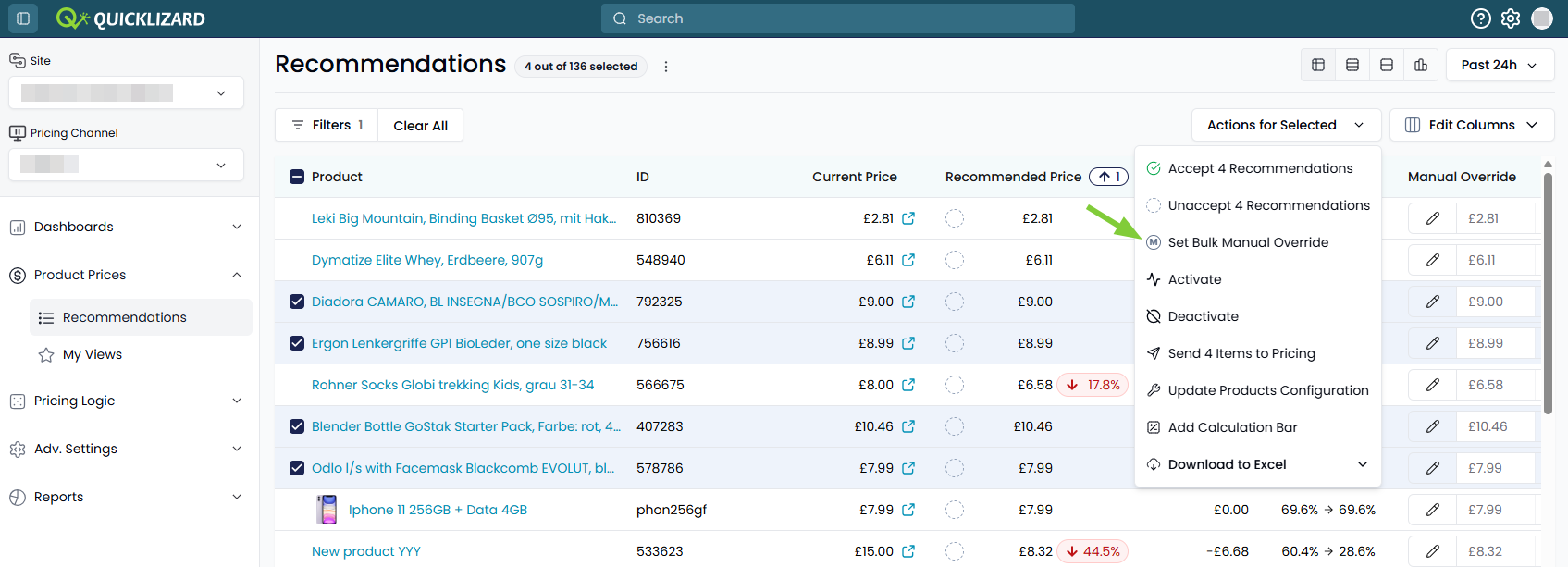This screenshot has height=567, width=1568.
Task: Click the table vertical scrollbar
Action: click(1548, 291)
